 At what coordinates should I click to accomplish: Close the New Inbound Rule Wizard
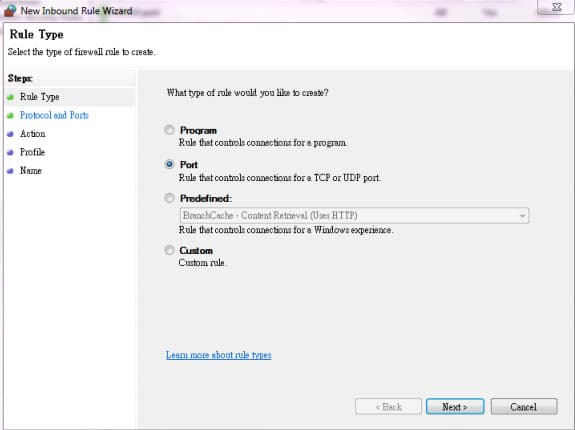click(556, 7)
